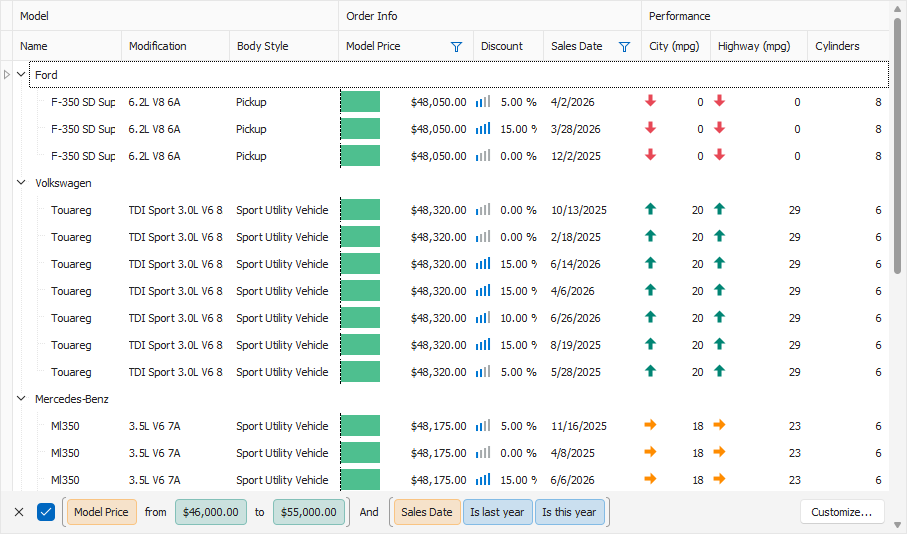Click the Performance band header

pos(765,16)
